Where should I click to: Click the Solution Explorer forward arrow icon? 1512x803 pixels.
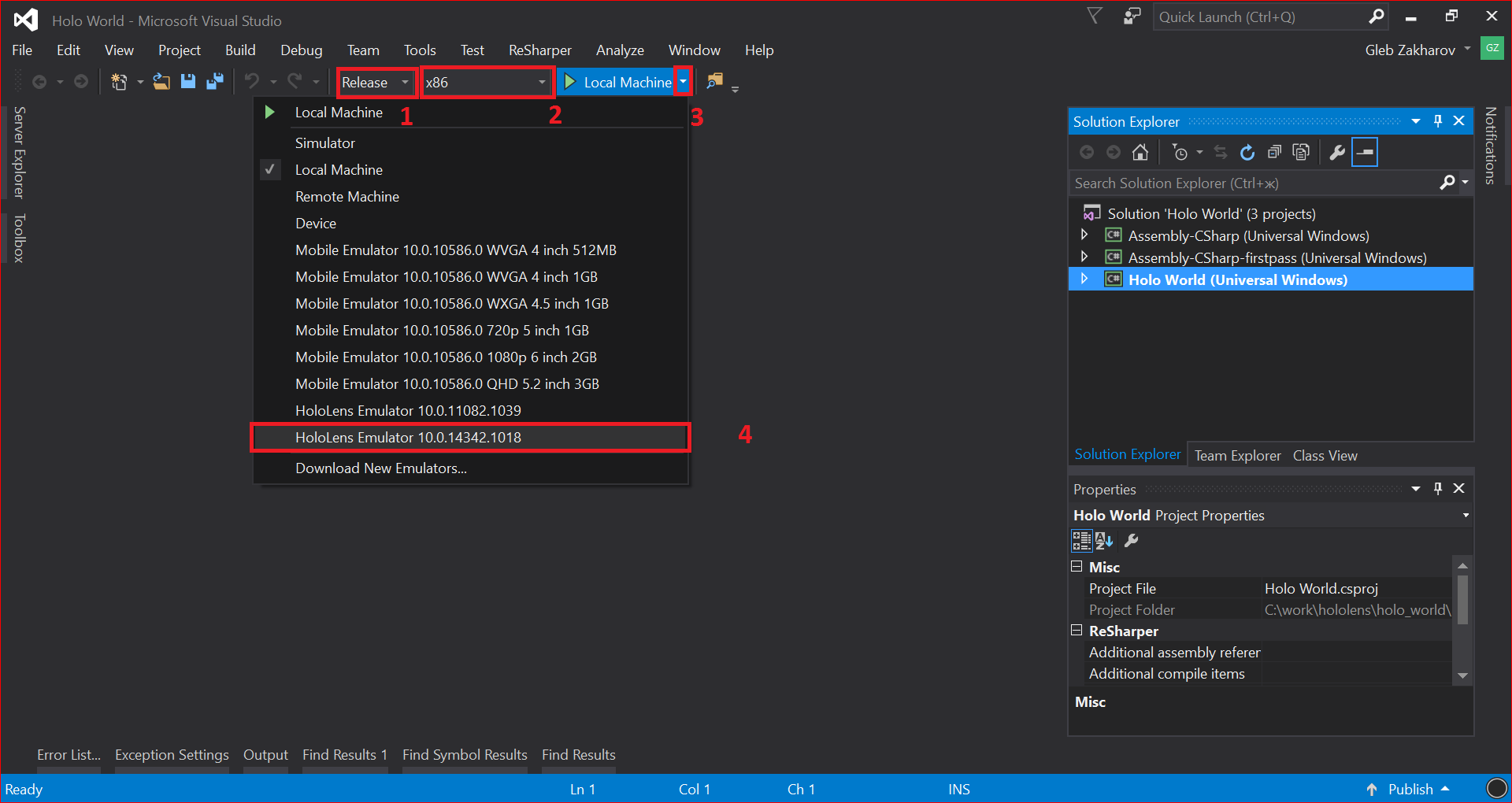click(1114, 152)
